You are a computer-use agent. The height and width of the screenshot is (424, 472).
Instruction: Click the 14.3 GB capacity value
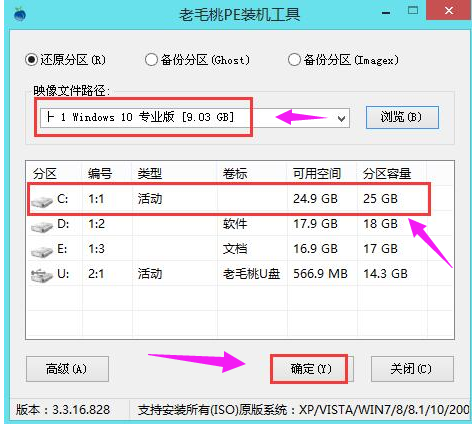point(385,274)
